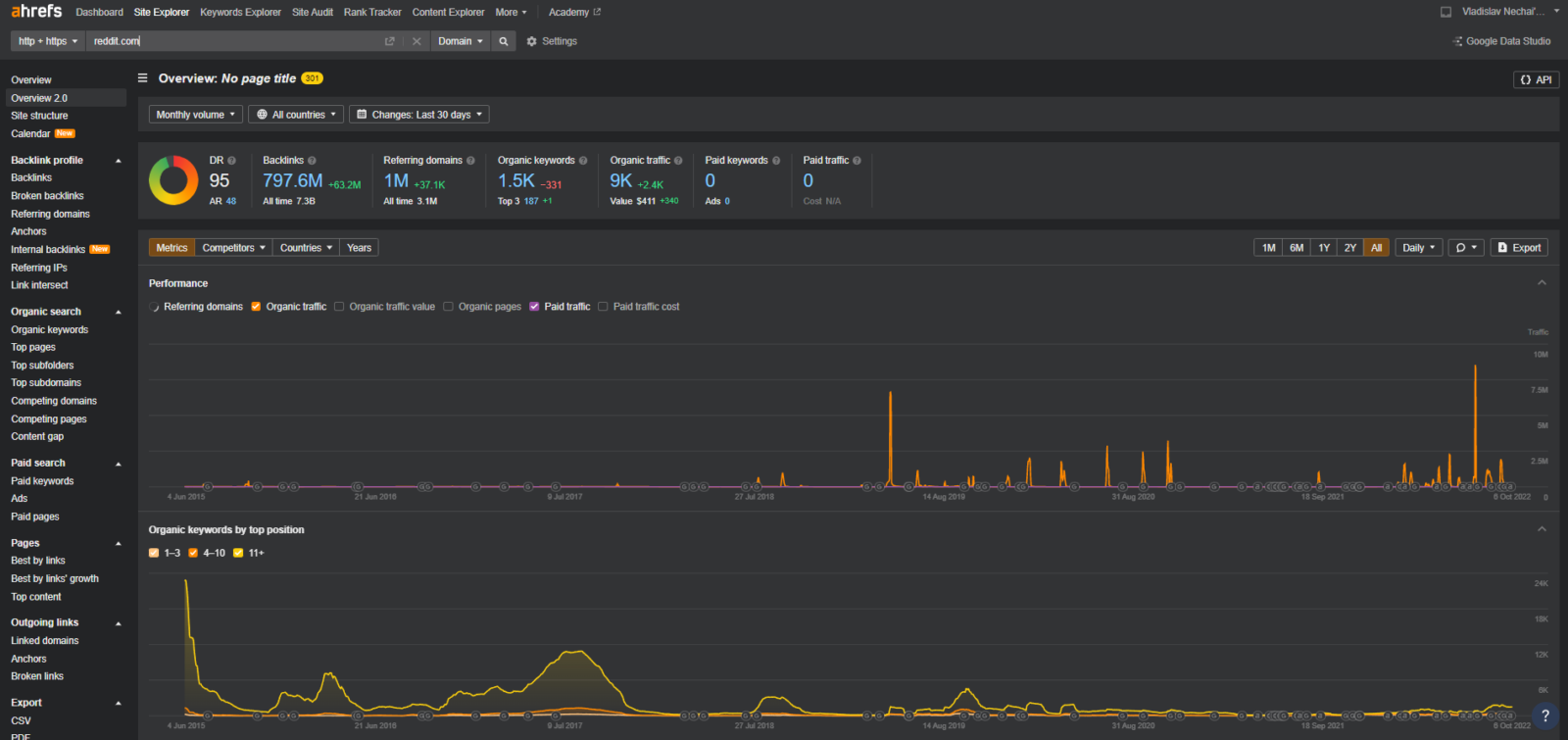
Task: Toggle the 4–10 position checkbox
Action: [193, 553]
